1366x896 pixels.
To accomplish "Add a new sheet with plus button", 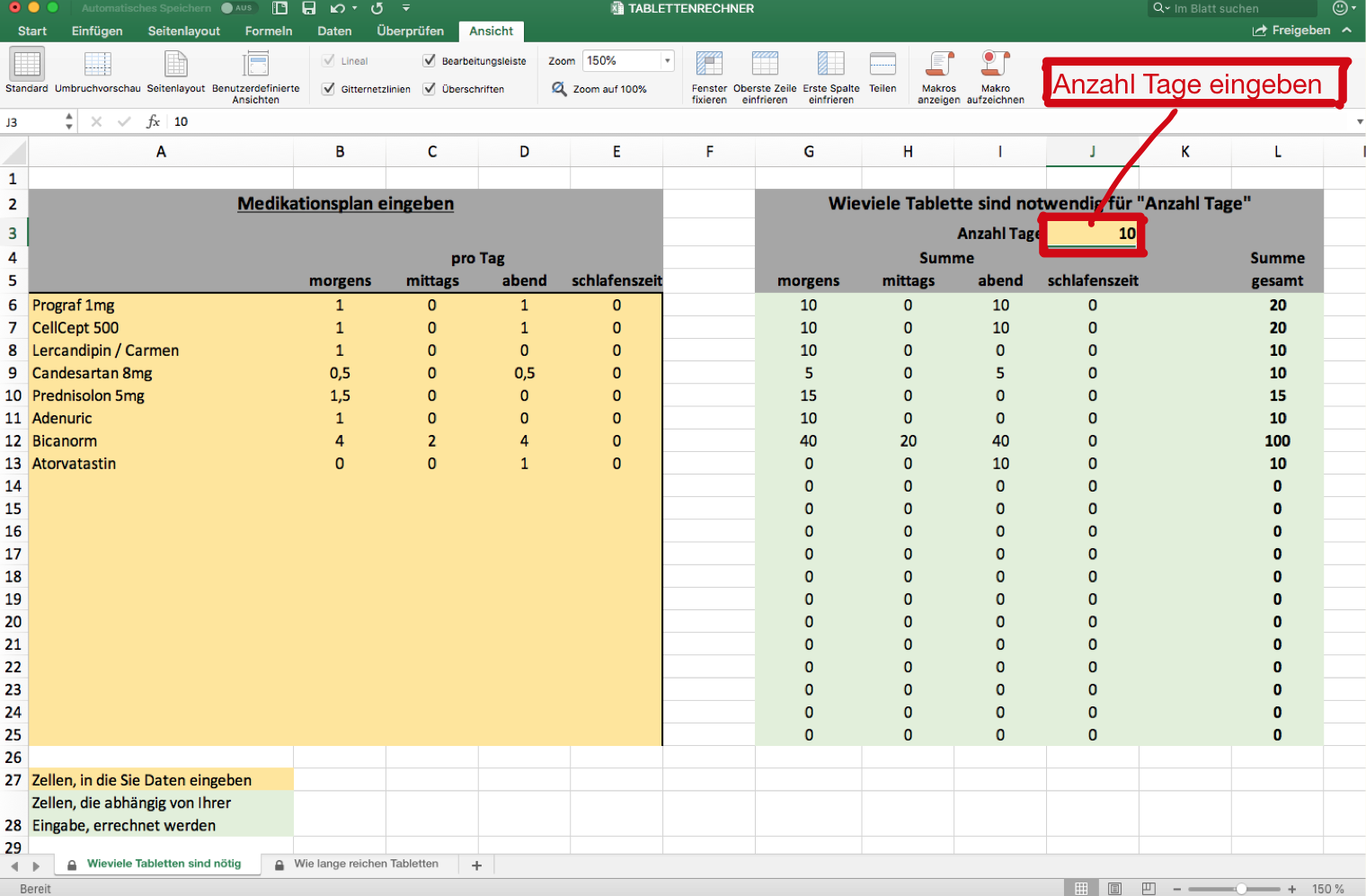I will pyautogui.click(x=476, y=865).
